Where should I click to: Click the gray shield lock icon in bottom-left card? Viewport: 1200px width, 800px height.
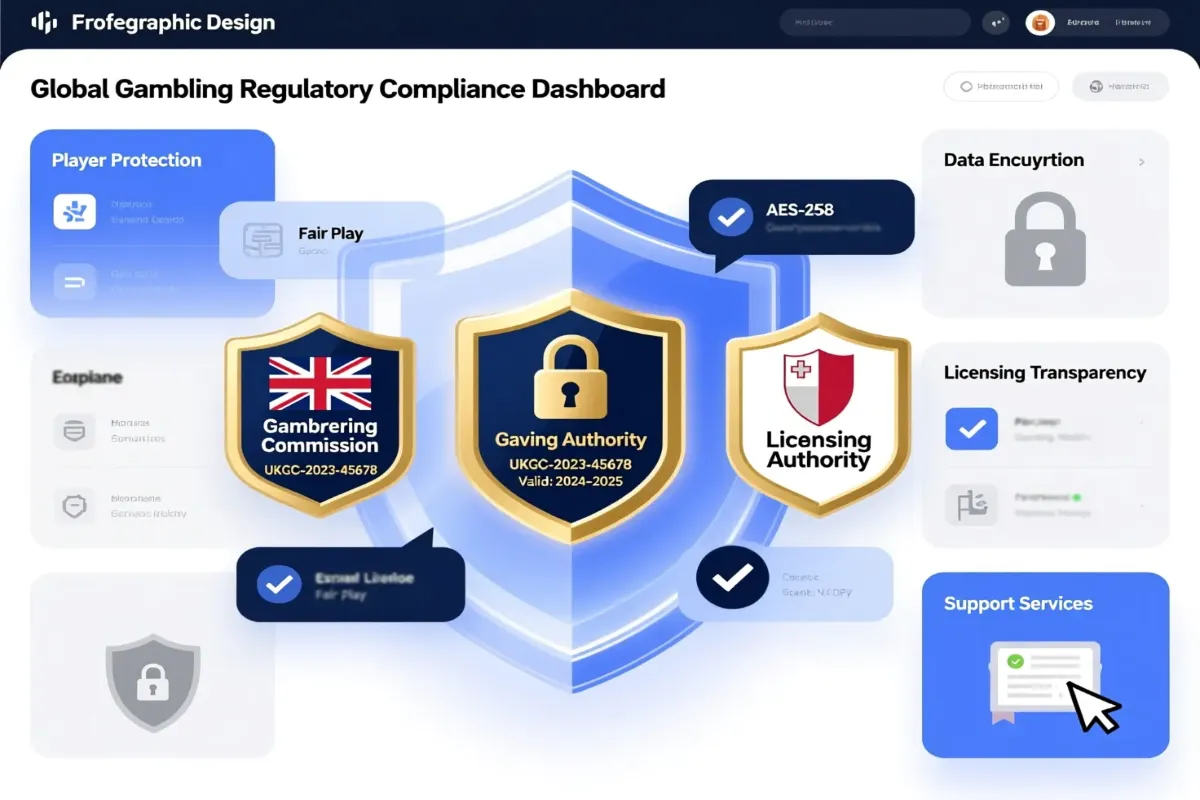[x=152, y=682]
